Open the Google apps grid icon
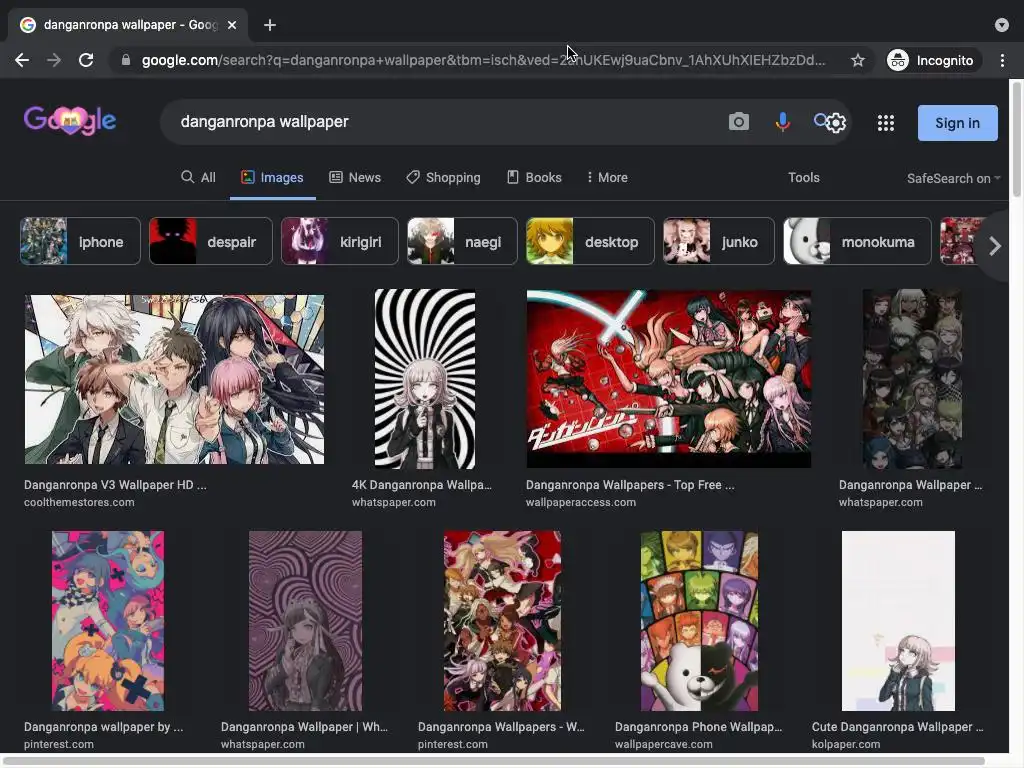The width and height of the screenshot is (1024, 768). pyautogui.click(x=886, y=123)
